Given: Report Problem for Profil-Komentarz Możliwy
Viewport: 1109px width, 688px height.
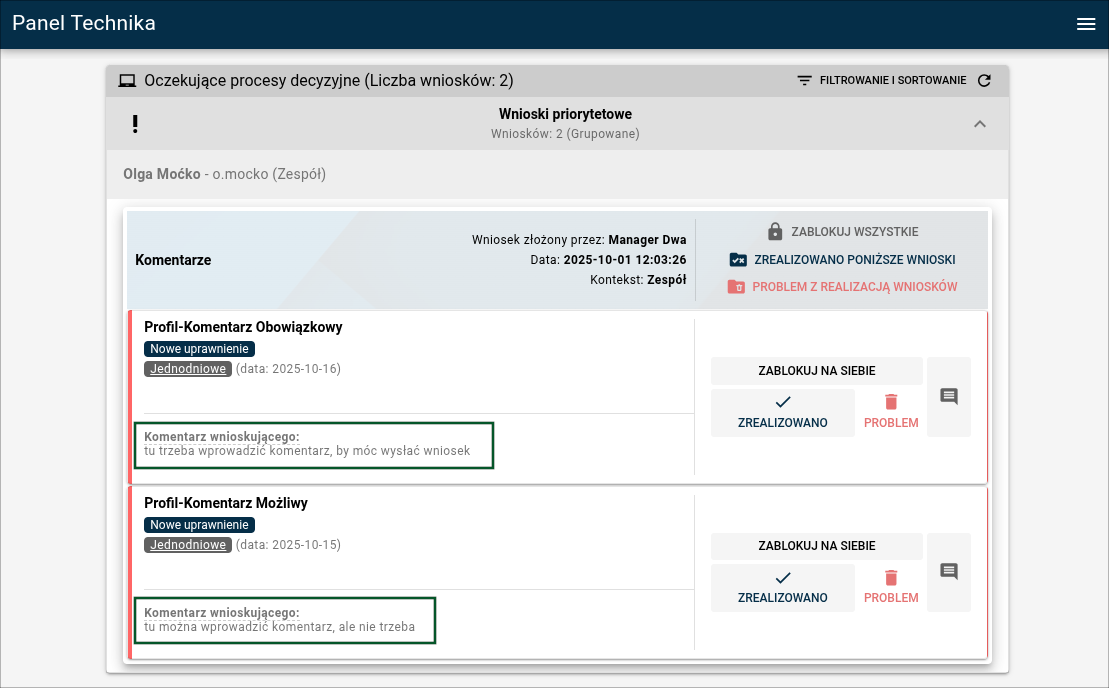Looking at the screenshot, I should tap(891, 588).
